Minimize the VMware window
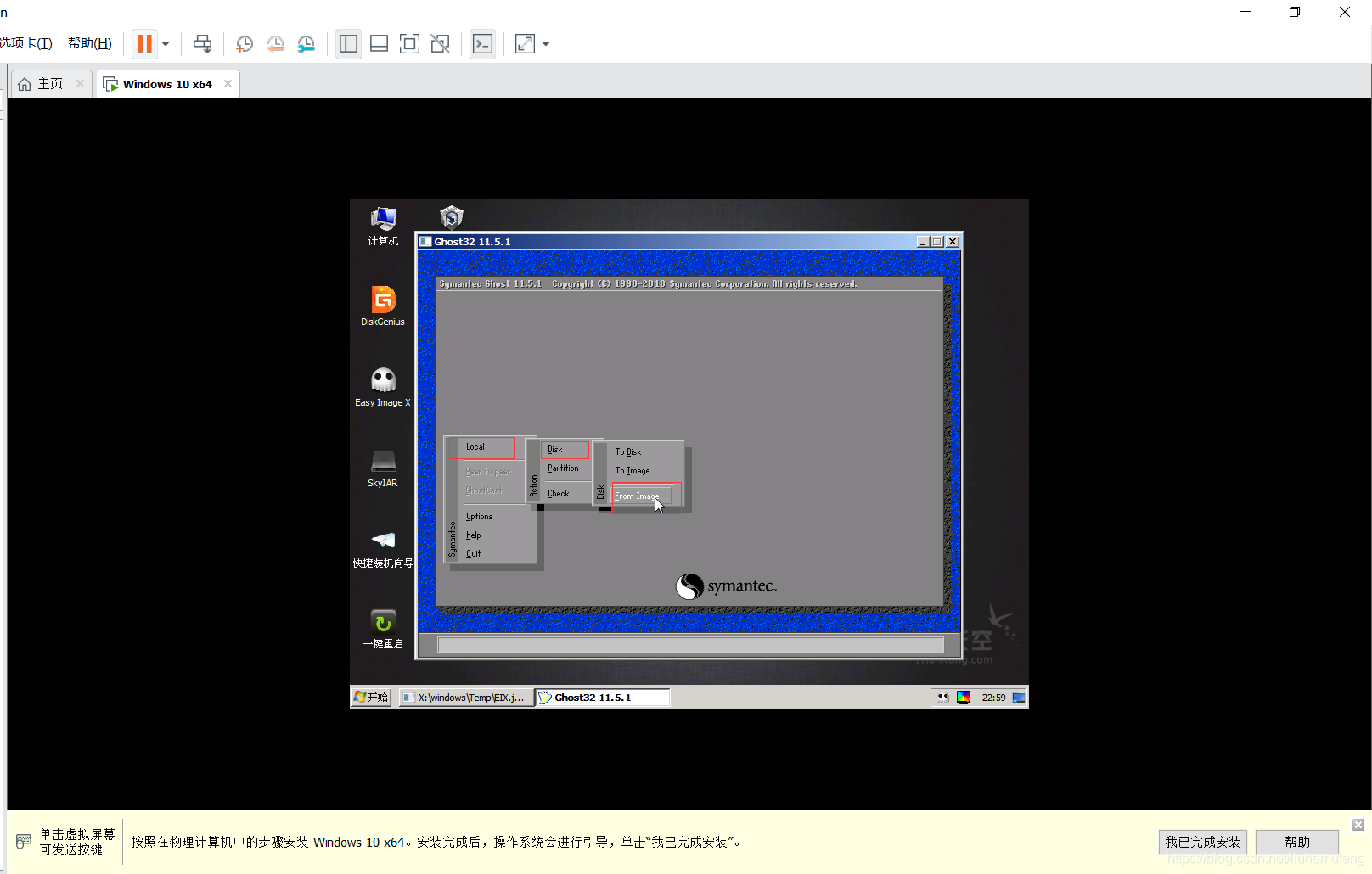Screen dimensions: 1372x874 1245,12
